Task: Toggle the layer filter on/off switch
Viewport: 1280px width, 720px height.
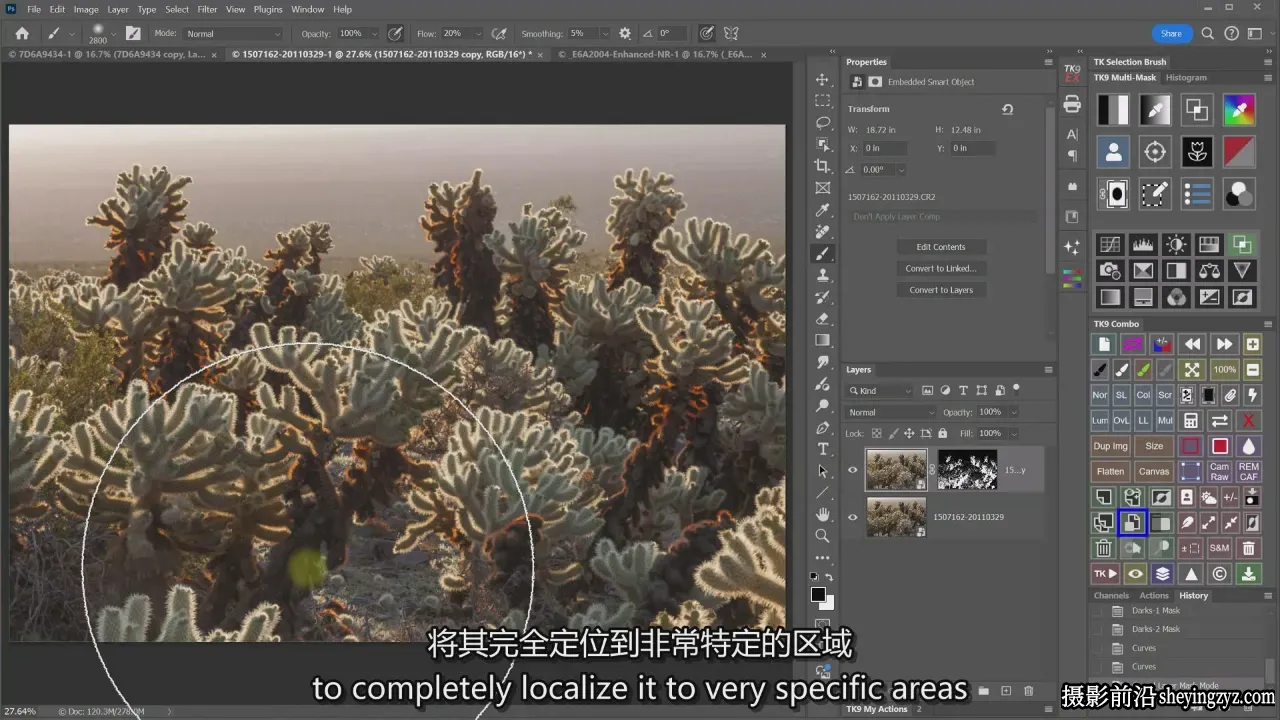Action: coord(1016,389)
